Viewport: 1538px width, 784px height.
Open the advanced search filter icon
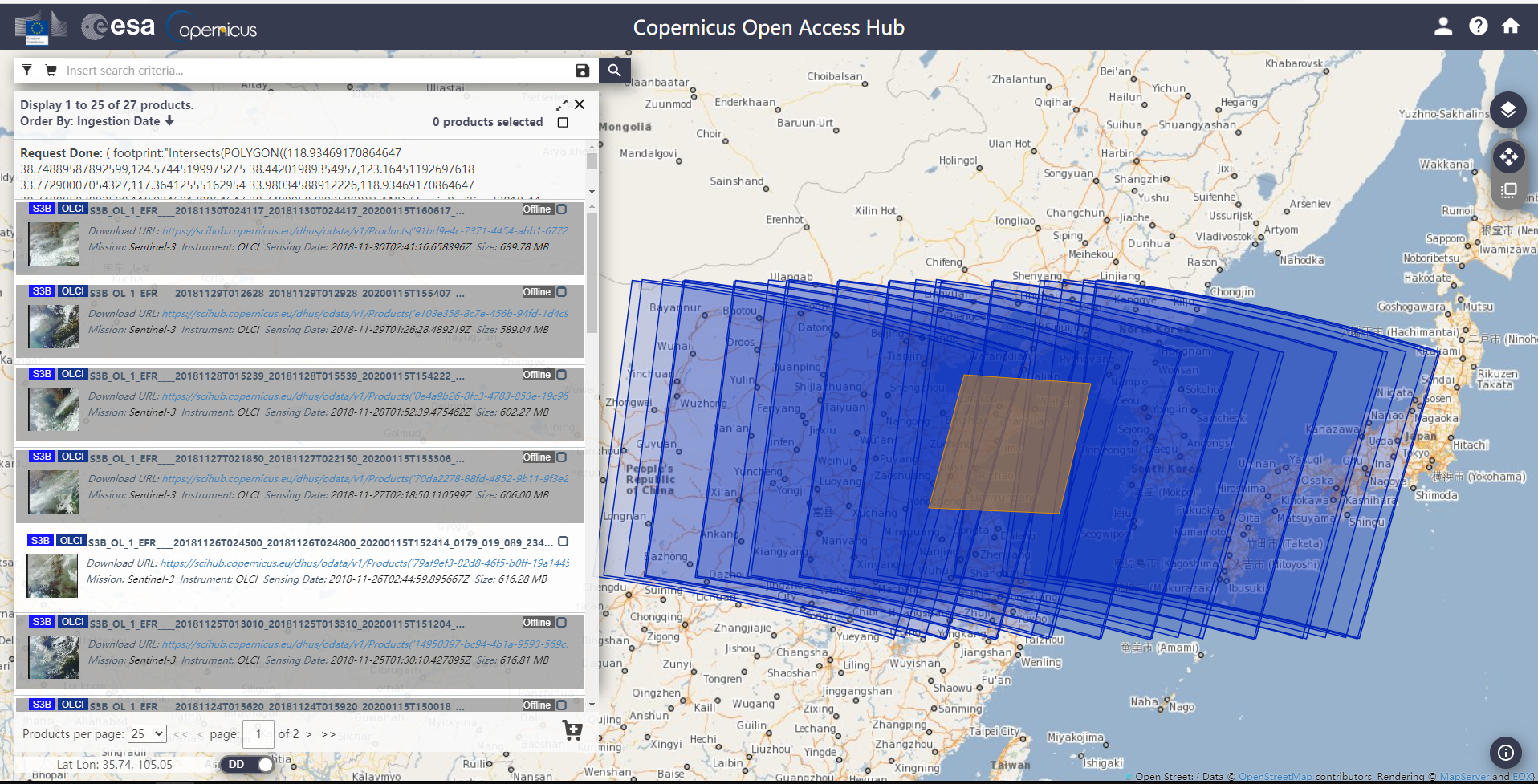point(27,71)
